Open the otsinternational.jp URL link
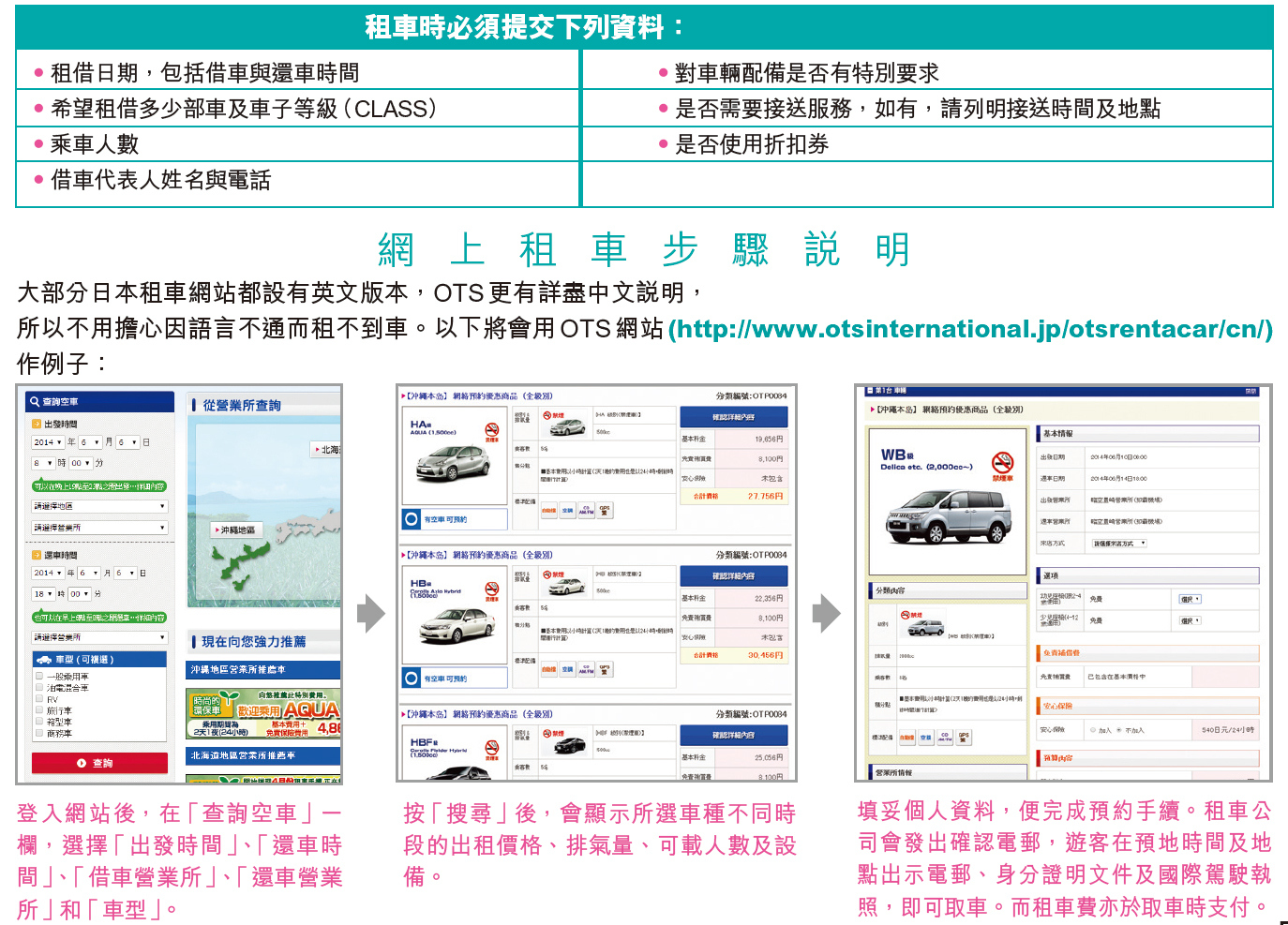Image resolution: width=1288 pixels, height=925 pixels. click(970, 329)
